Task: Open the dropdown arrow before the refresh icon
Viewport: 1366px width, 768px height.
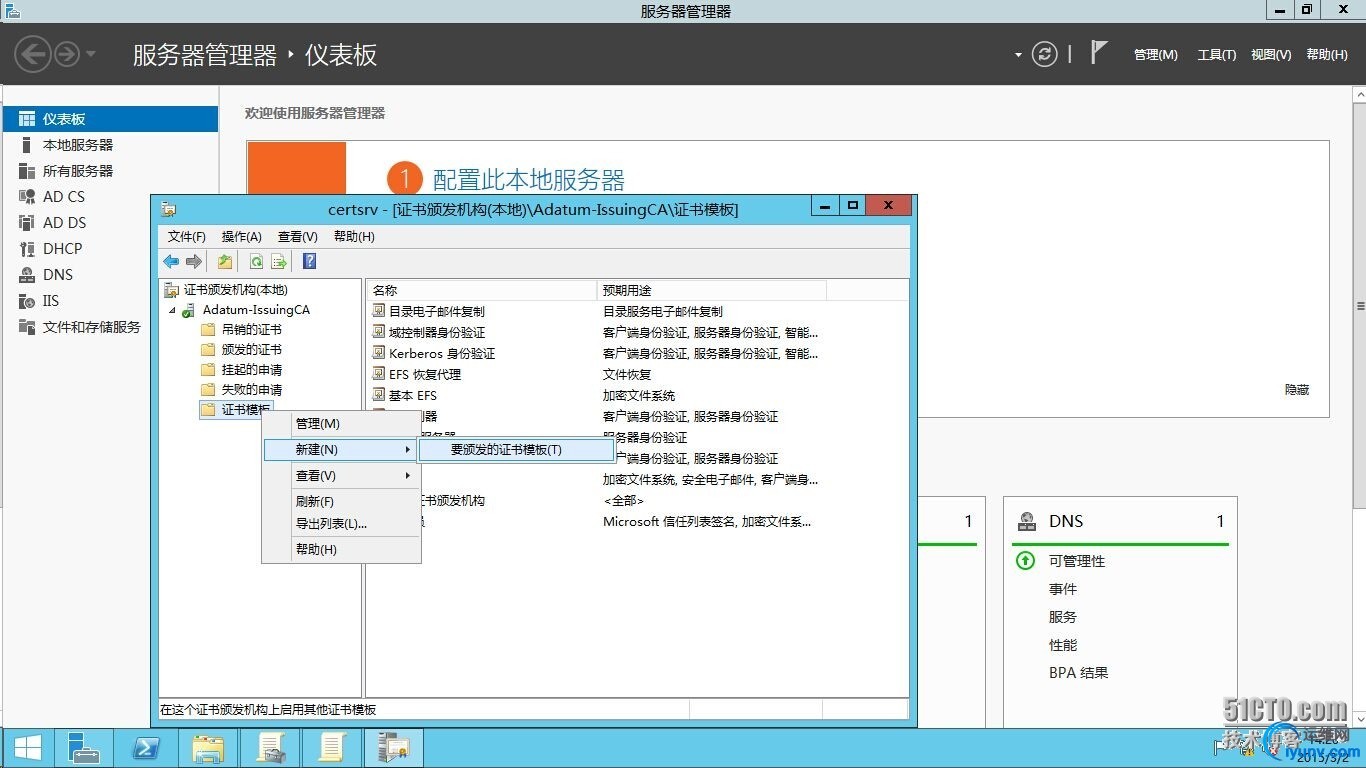Action: pos(1018,55)
